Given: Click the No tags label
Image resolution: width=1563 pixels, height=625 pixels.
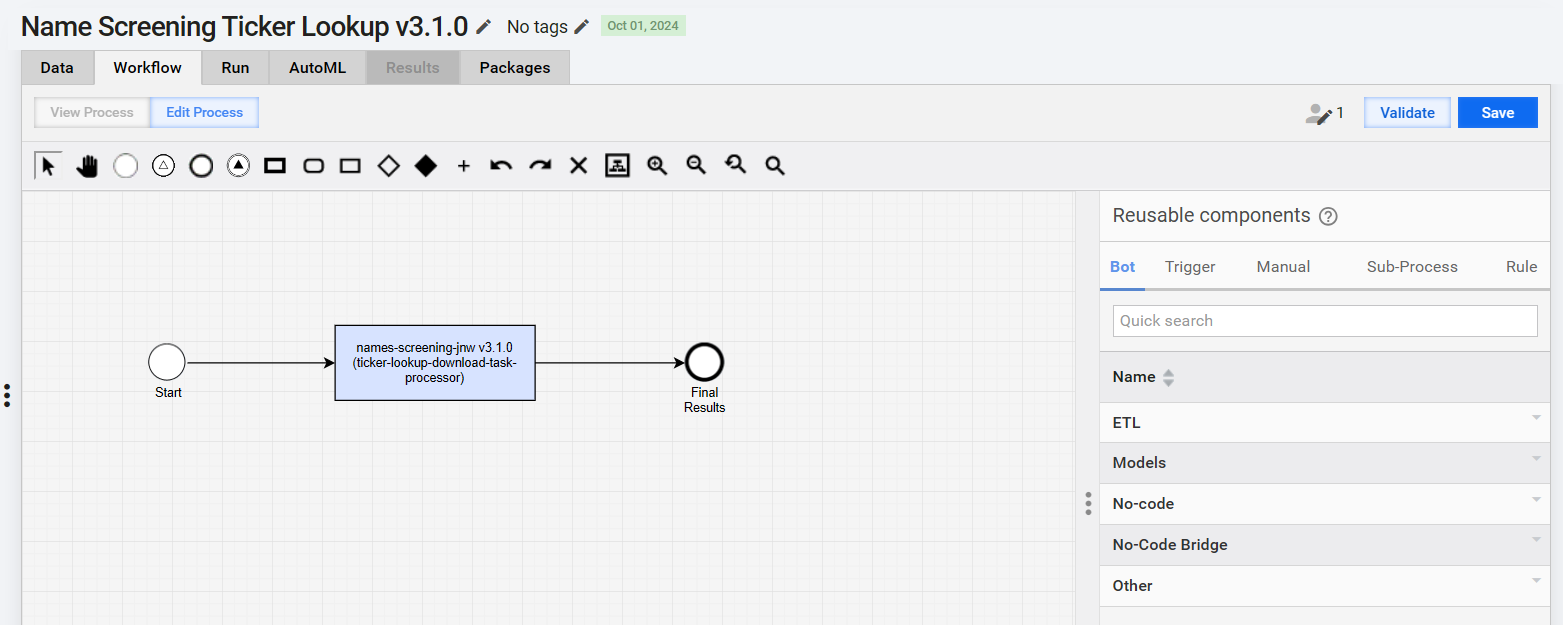Looking at the screenshot, I should (x=537, y=27).
